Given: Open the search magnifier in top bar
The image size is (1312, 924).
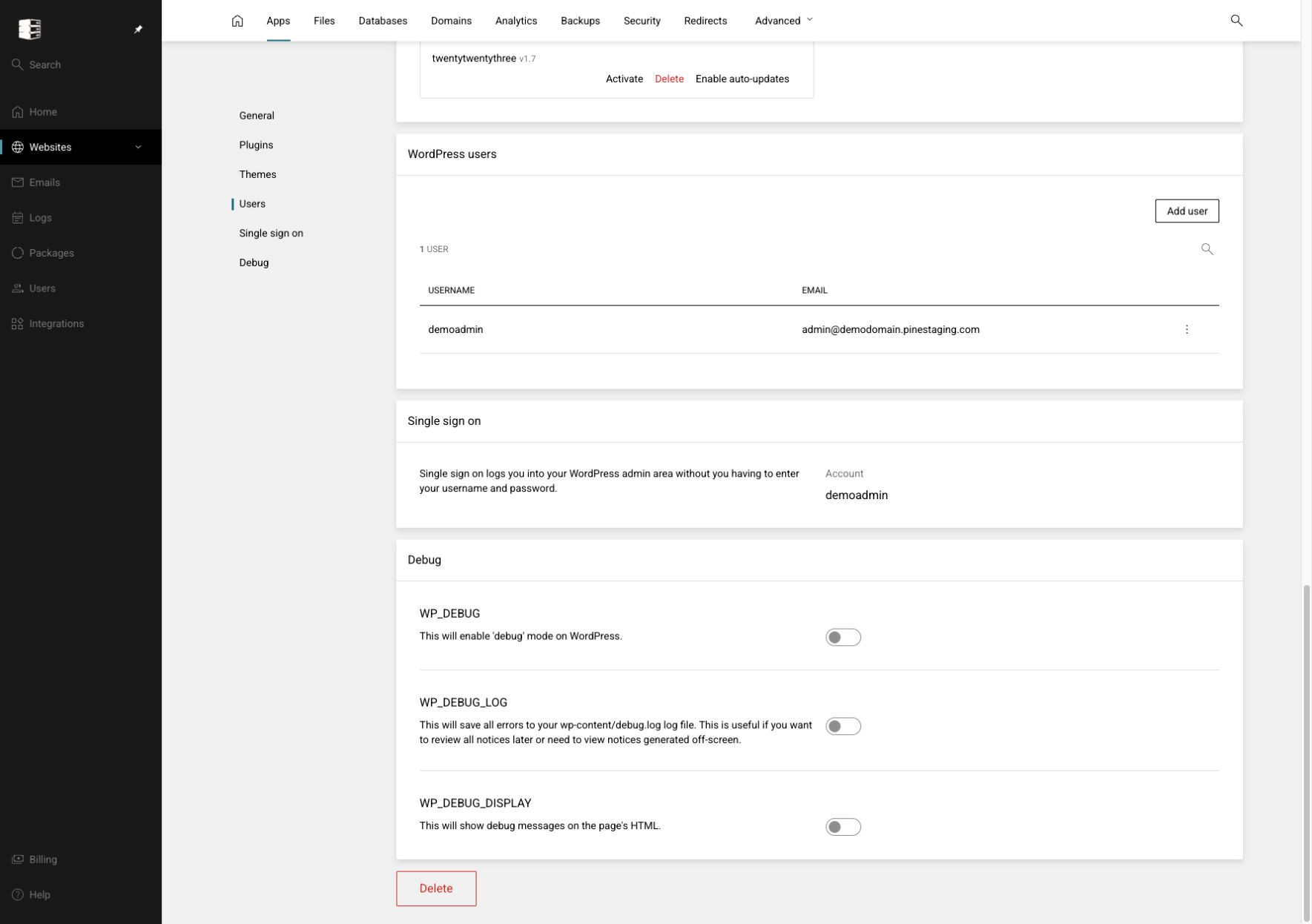Looking at the screenshot, I should [x=1236, y=21].
